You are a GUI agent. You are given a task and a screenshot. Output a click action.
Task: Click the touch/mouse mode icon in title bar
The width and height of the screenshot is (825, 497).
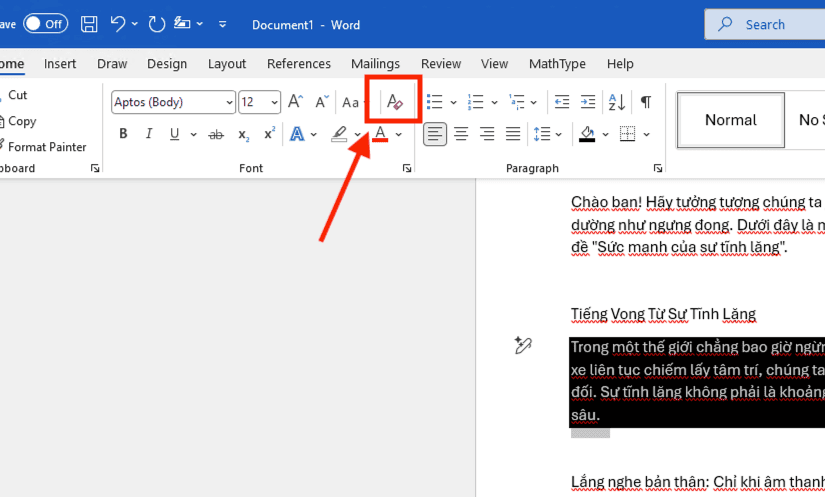[183, 24]
